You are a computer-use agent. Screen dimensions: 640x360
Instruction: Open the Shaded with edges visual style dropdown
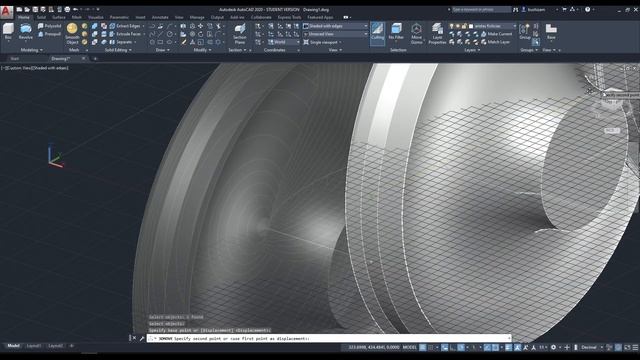335,26
